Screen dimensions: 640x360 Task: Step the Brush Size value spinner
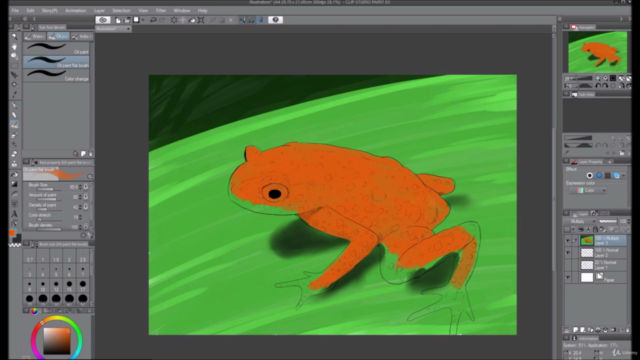click(x=80, y=187)
